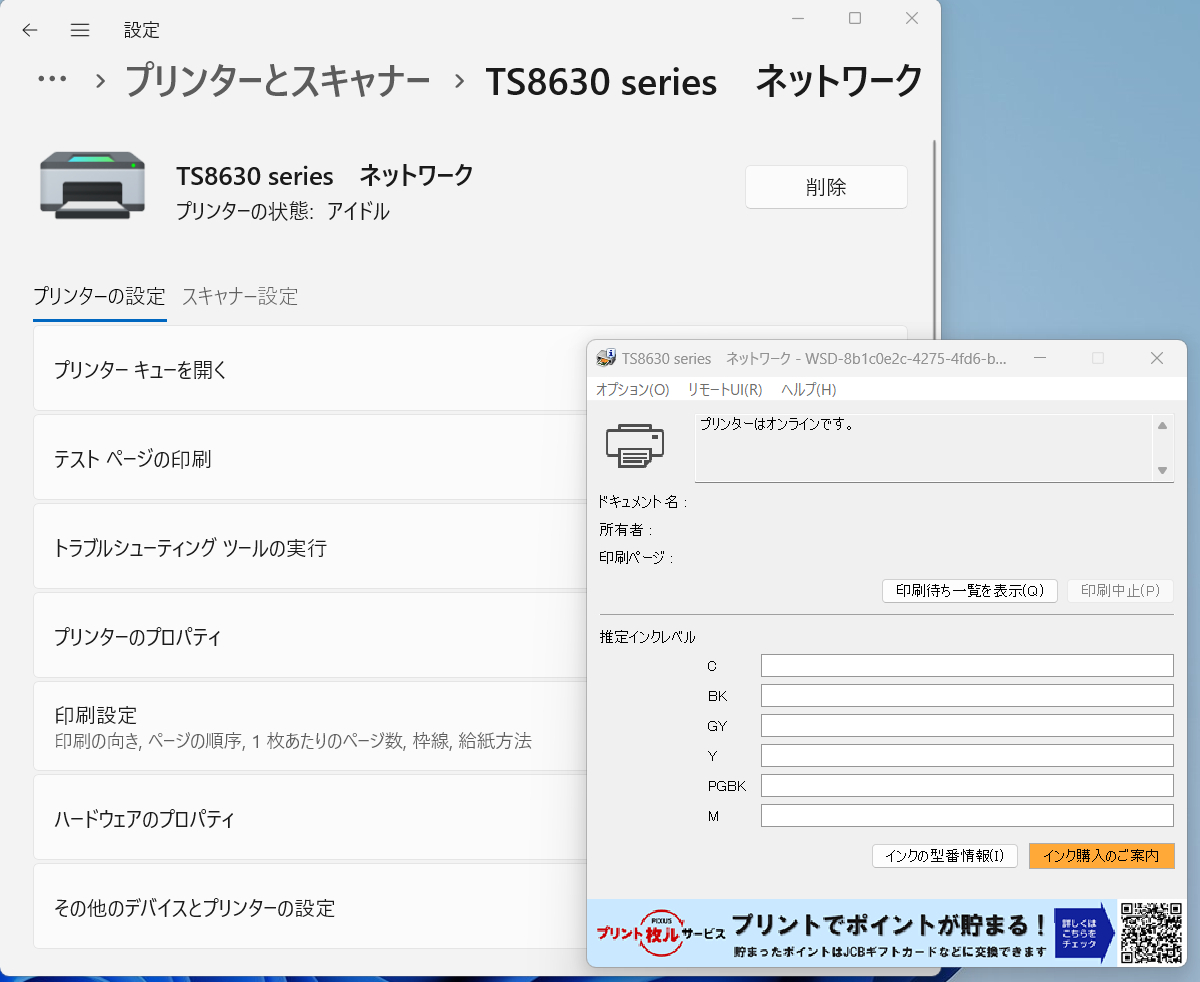Click the back arrow in Settings
The height and width of the screenshot is (982, 1200).
[30, 30]
